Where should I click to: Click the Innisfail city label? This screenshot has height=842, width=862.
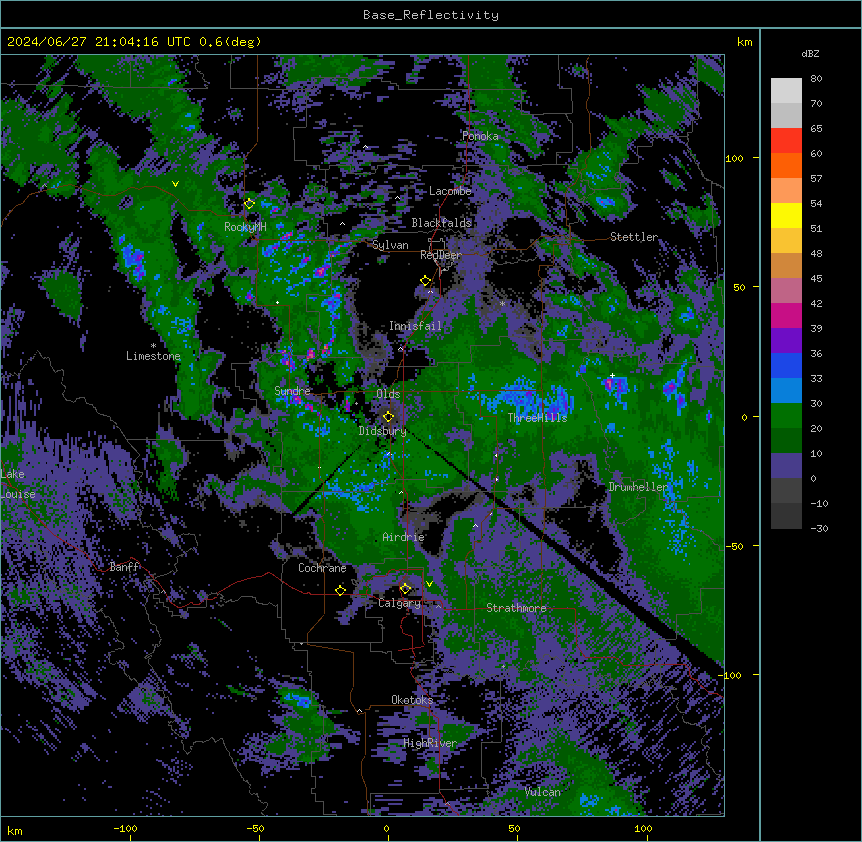click(415, 326)
